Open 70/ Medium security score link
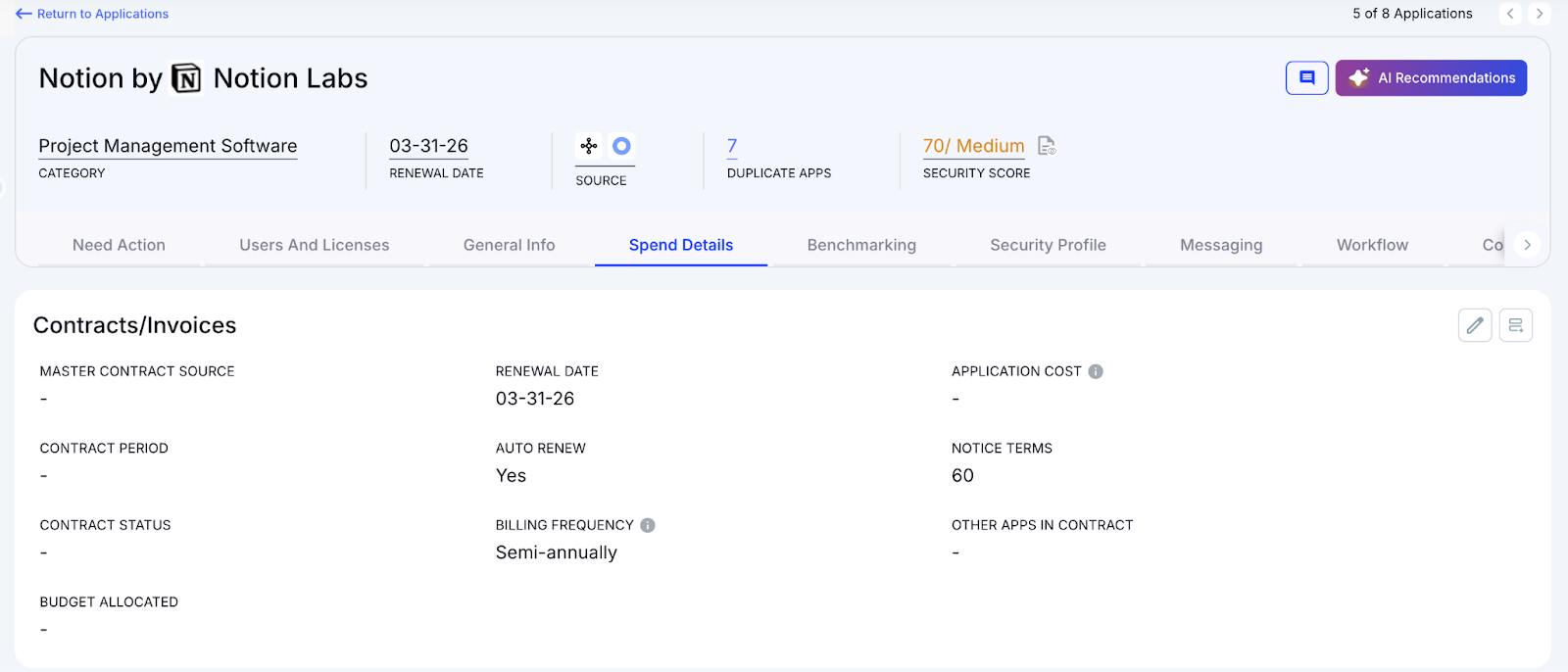This screenshot has height=672, width=1568. pos(974,146)
